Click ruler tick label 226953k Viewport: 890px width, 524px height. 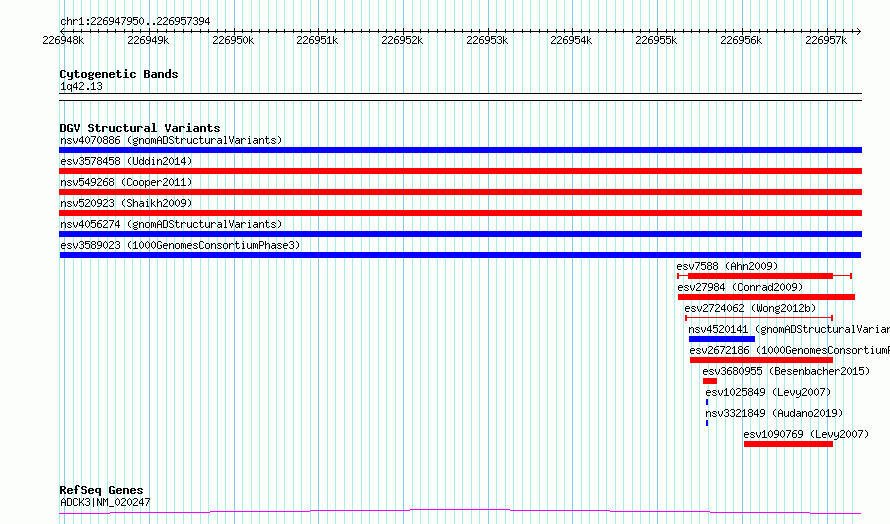[x=487, y=40]
